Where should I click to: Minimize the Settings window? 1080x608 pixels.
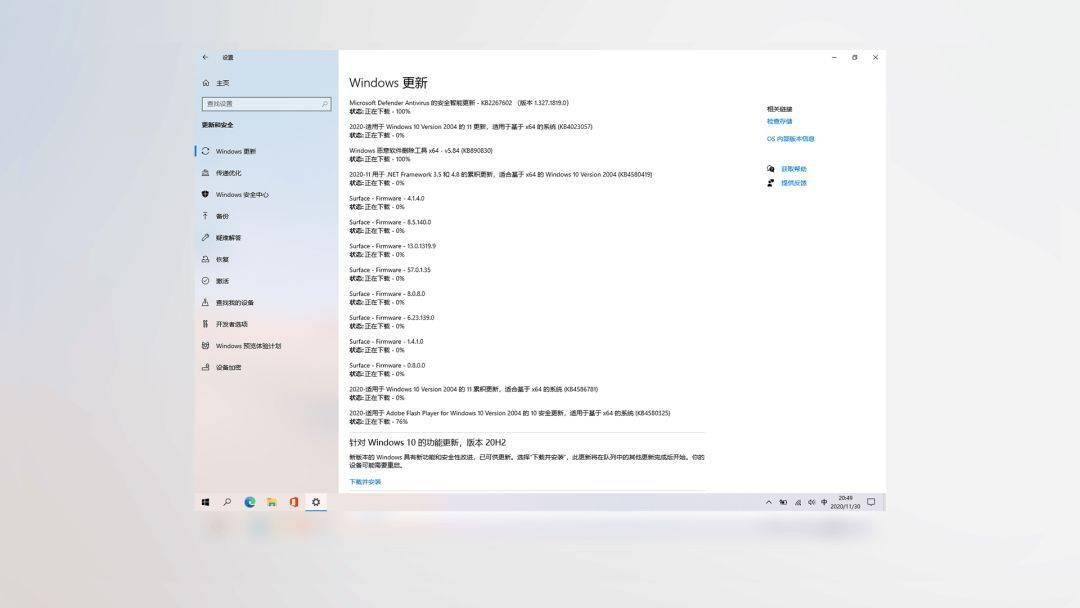(x=834, y=58)
